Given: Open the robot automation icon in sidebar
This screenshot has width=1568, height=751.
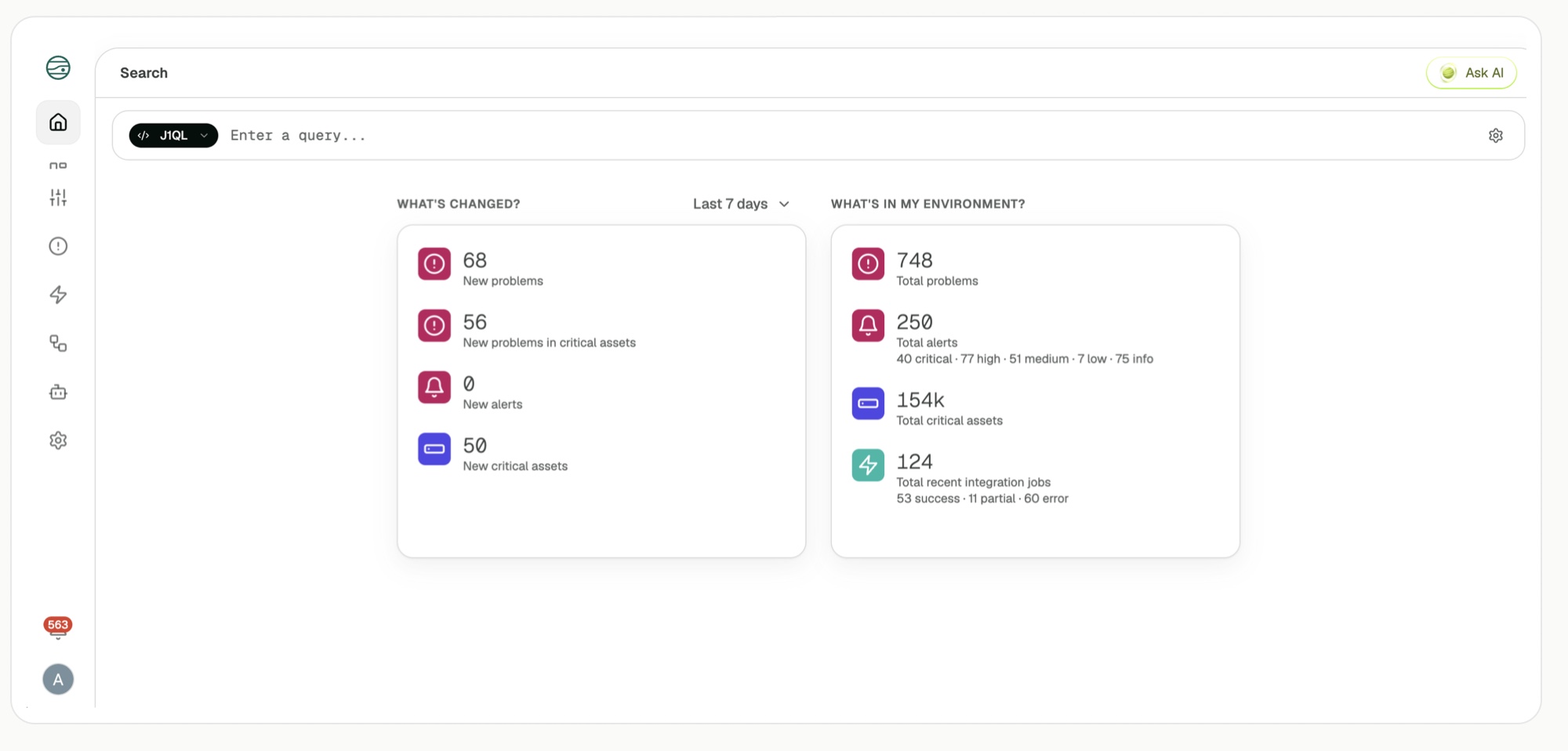Looking at the screenshot, I should tap(58, 392).
